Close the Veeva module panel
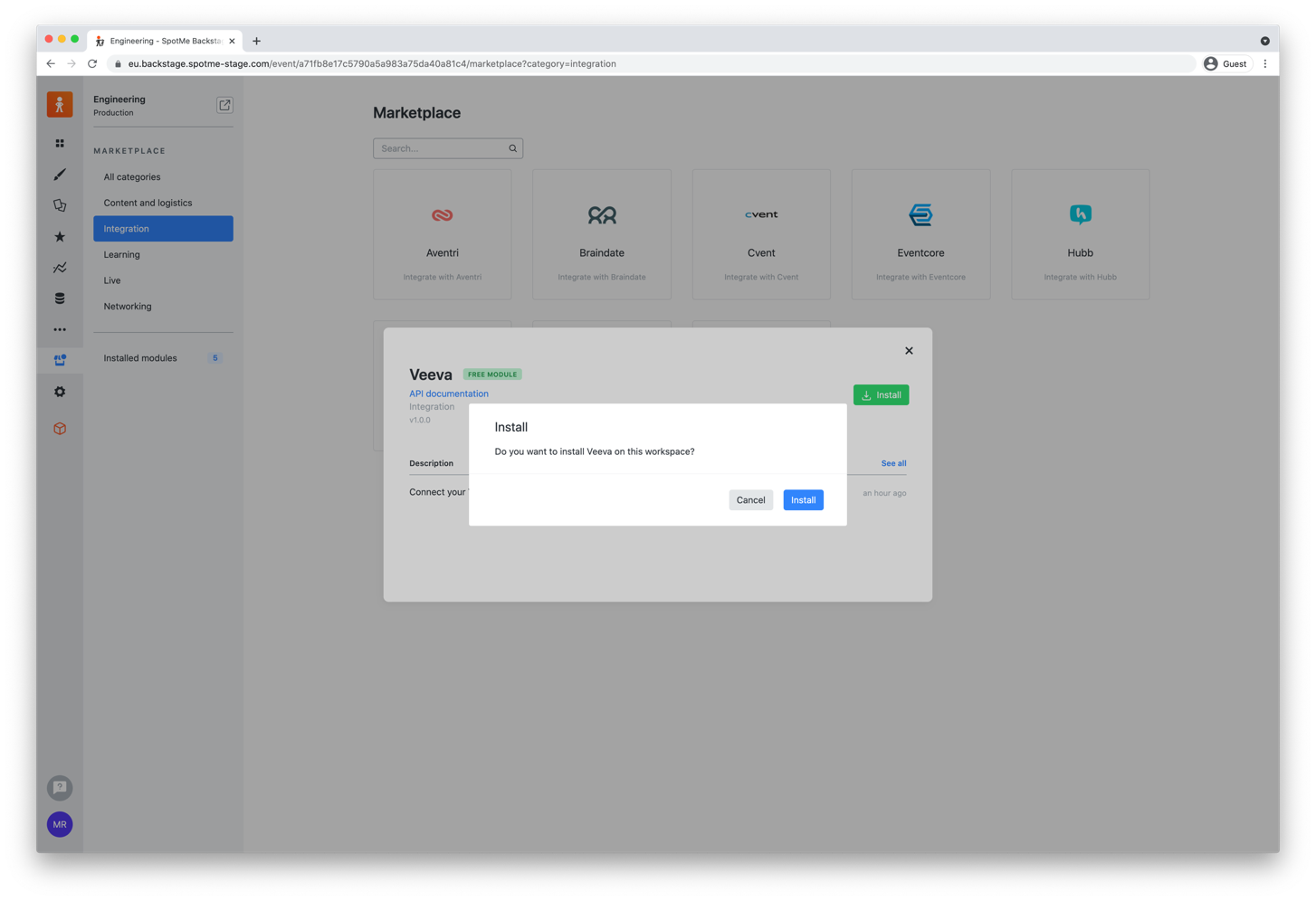Image resolution: width=1316 pixels, height=901 pixels. [x=909, y=351]
